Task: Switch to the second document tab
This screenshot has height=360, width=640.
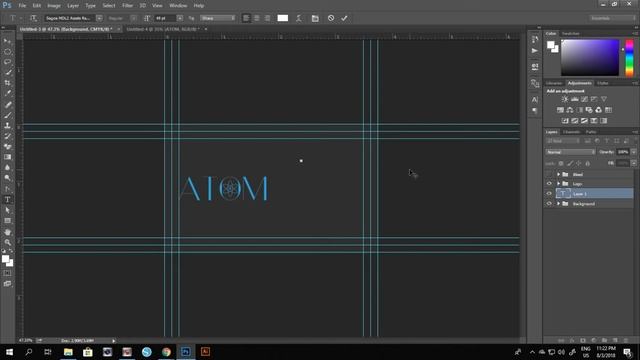Action: pos(163,29)
